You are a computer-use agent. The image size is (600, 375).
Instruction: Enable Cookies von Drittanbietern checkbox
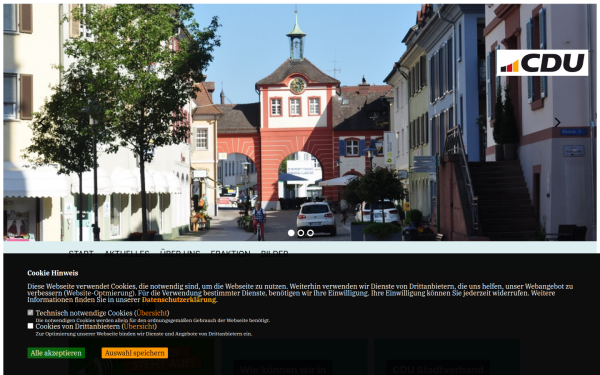30,326
